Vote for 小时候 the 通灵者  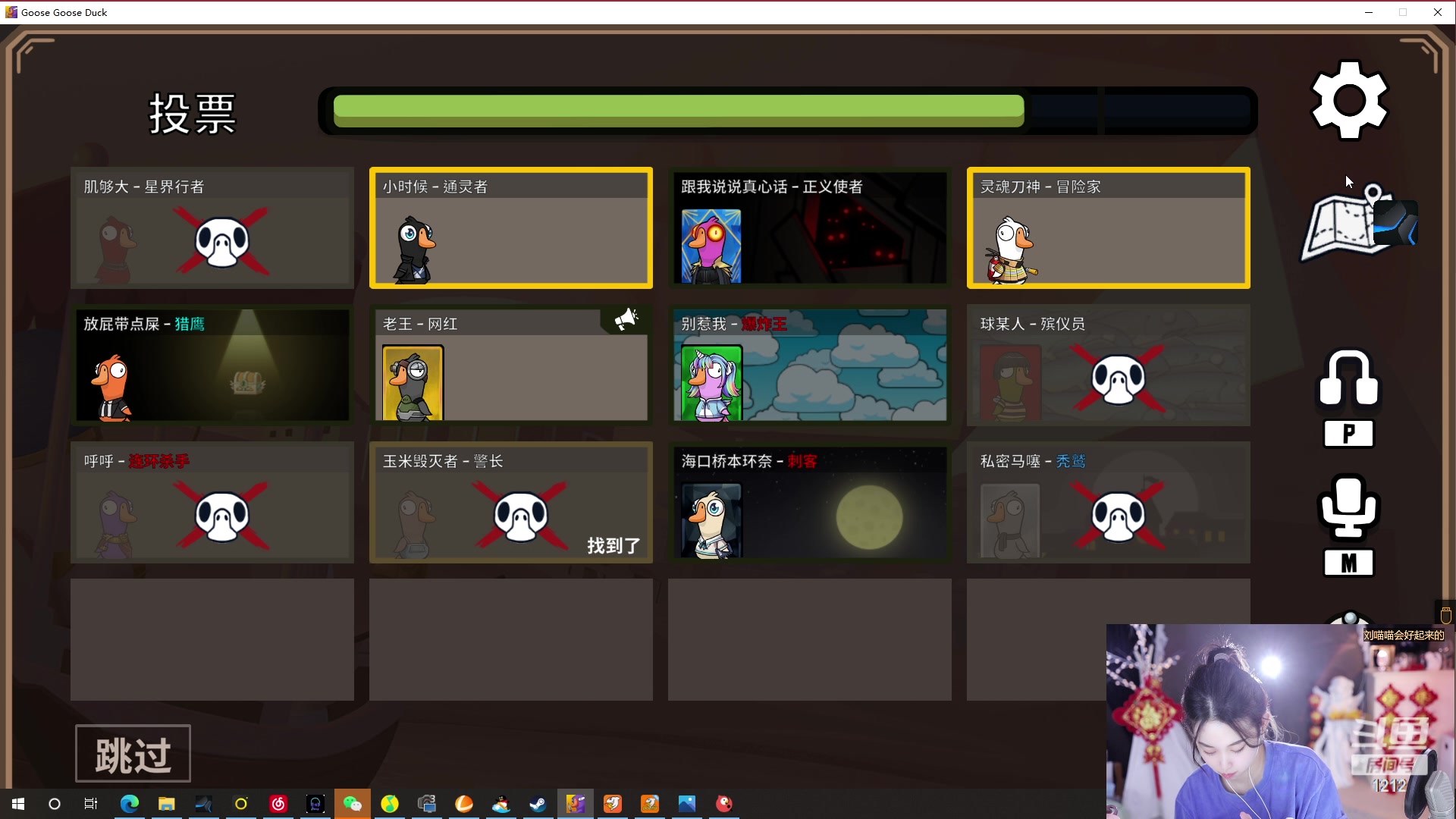[x=510, y=227]
